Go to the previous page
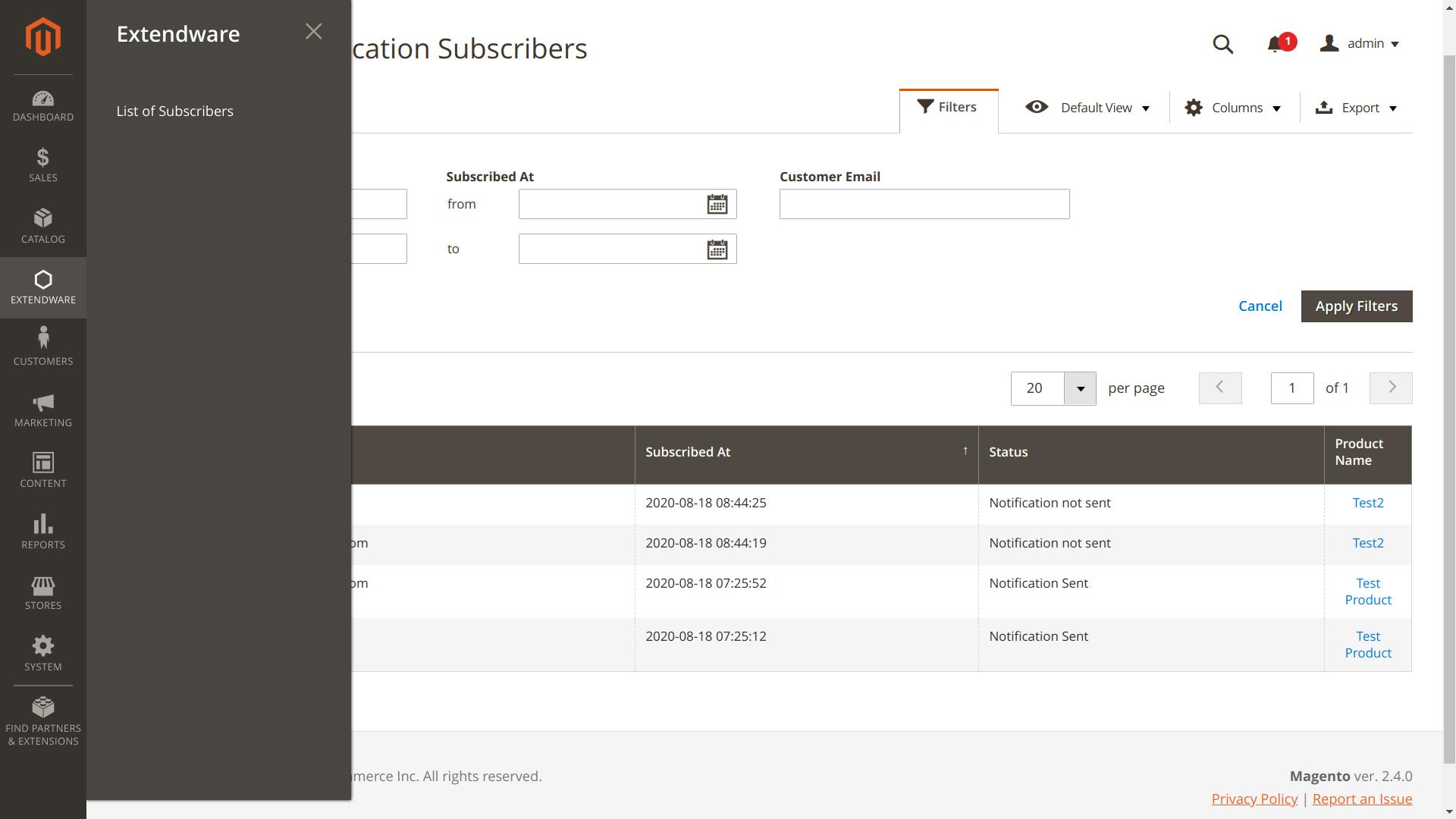The image size is (1456, 819). [x=1220, y=388]
